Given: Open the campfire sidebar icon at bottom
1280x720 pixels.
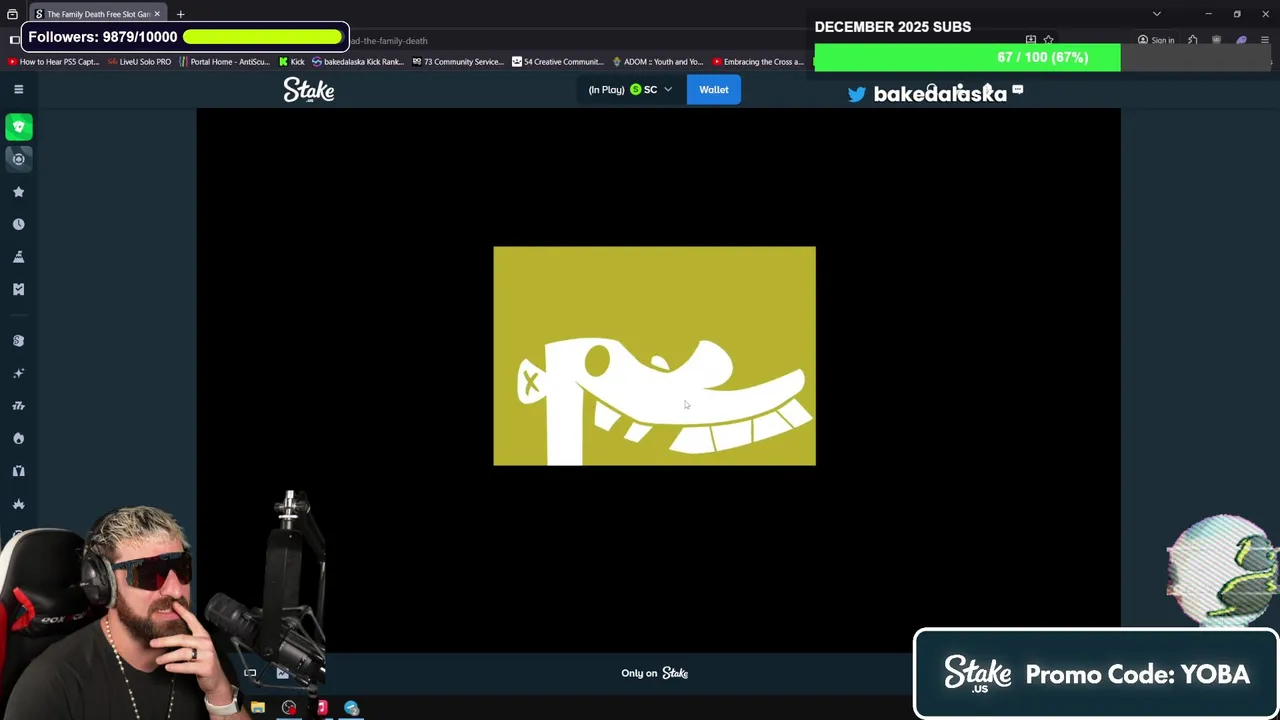Looking at the screenshot, I should 18,504.
